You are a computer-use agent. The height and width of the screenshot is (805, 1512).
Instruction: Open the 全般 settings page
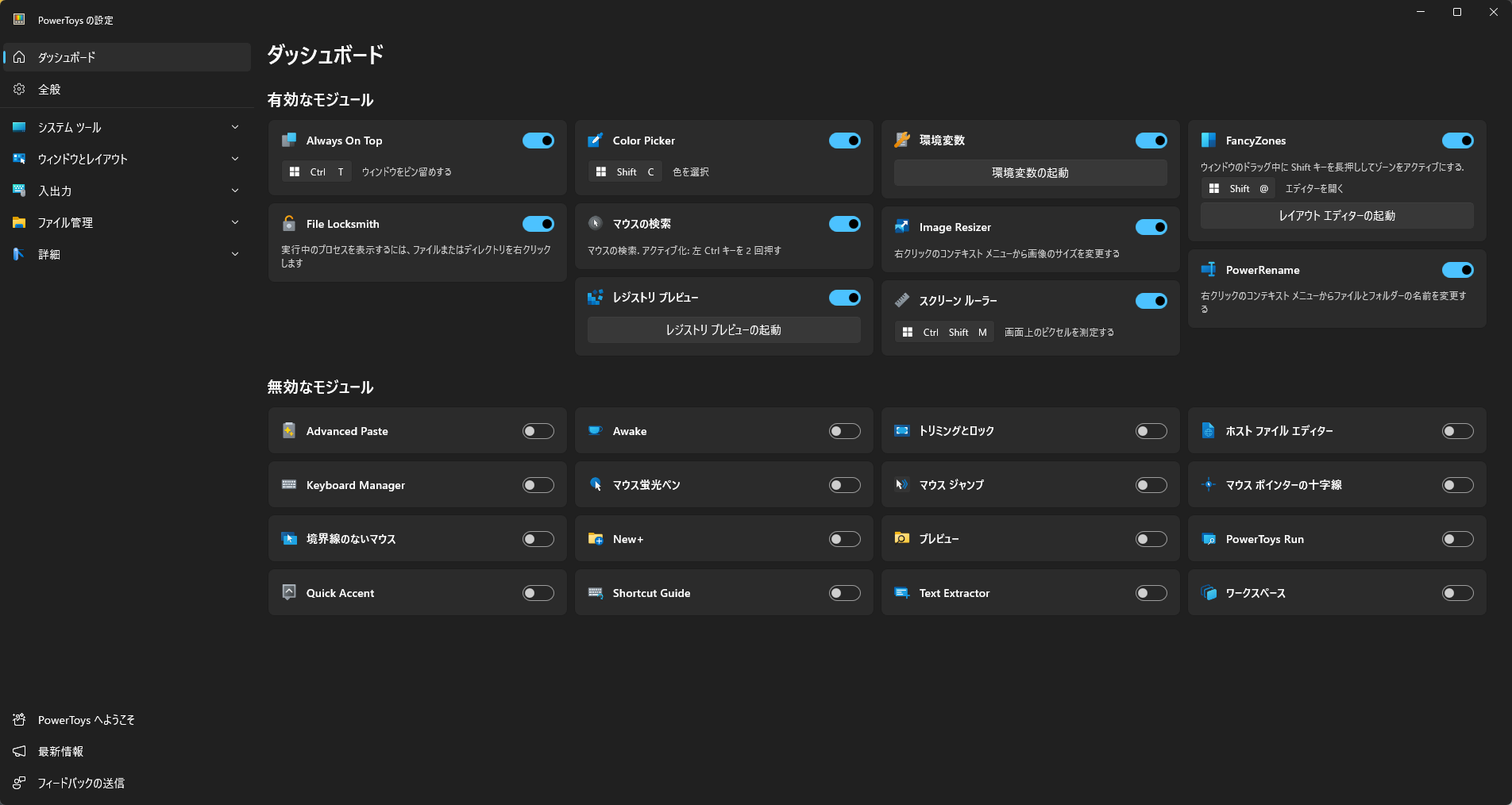tap(127, 89)
